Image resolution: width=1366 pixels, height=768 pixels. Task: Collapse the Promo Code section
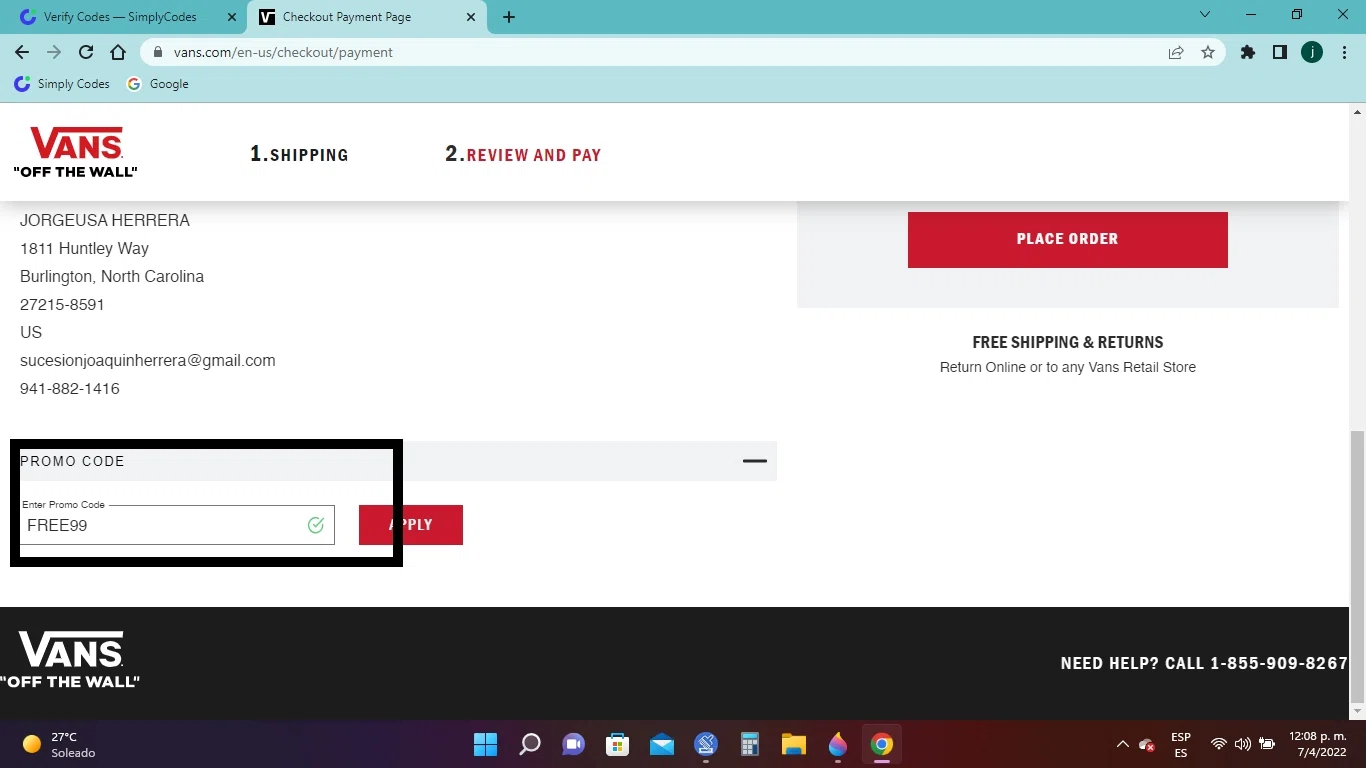(x=755, y=461)
